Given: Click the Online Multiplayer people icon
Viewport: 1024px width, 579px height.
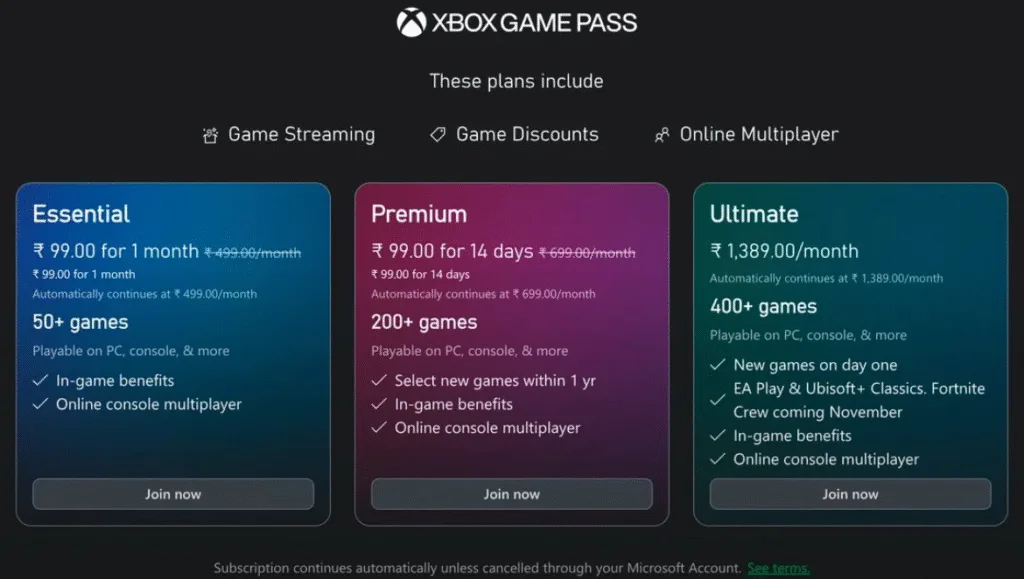Looking at the screenshot, I should [661, 135].
